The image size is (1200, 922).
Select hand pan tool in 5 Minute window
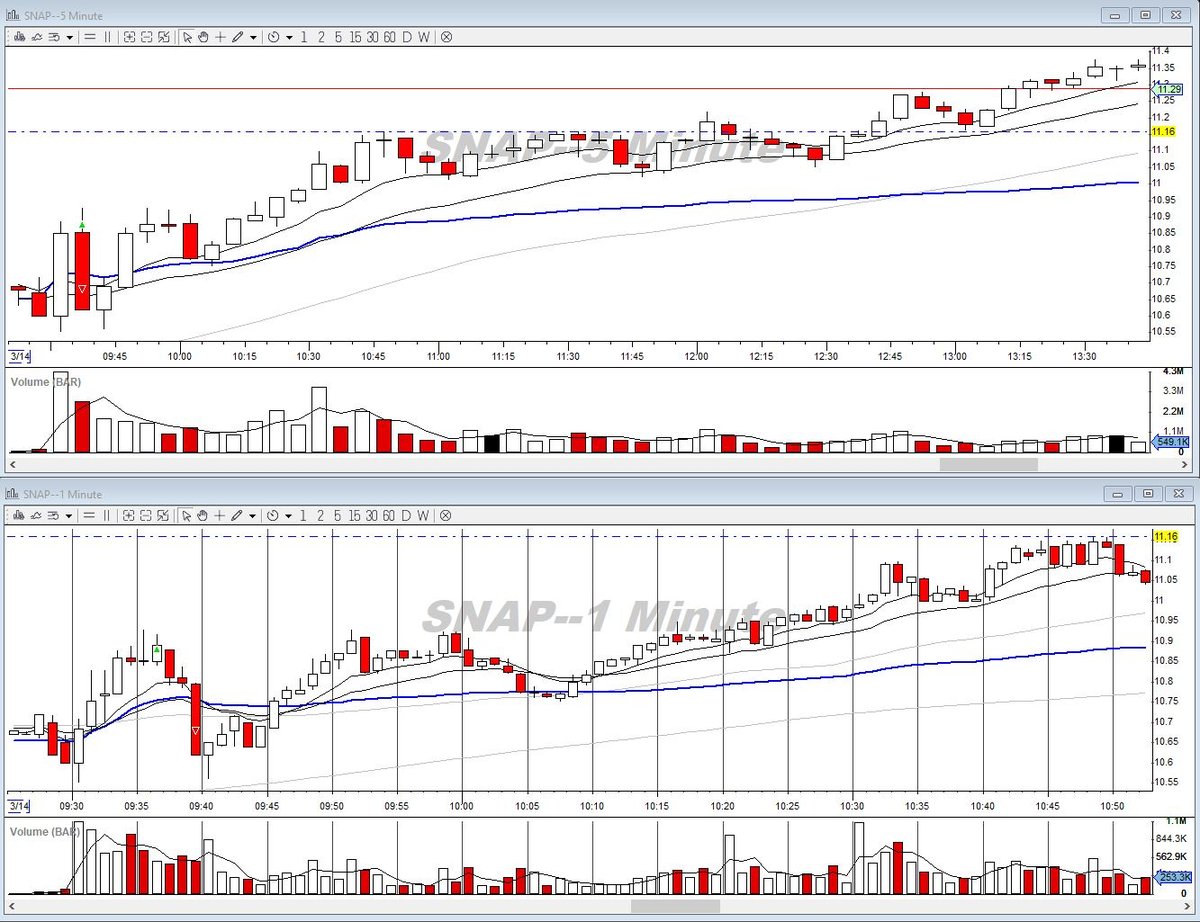click(x=203, y=37)
